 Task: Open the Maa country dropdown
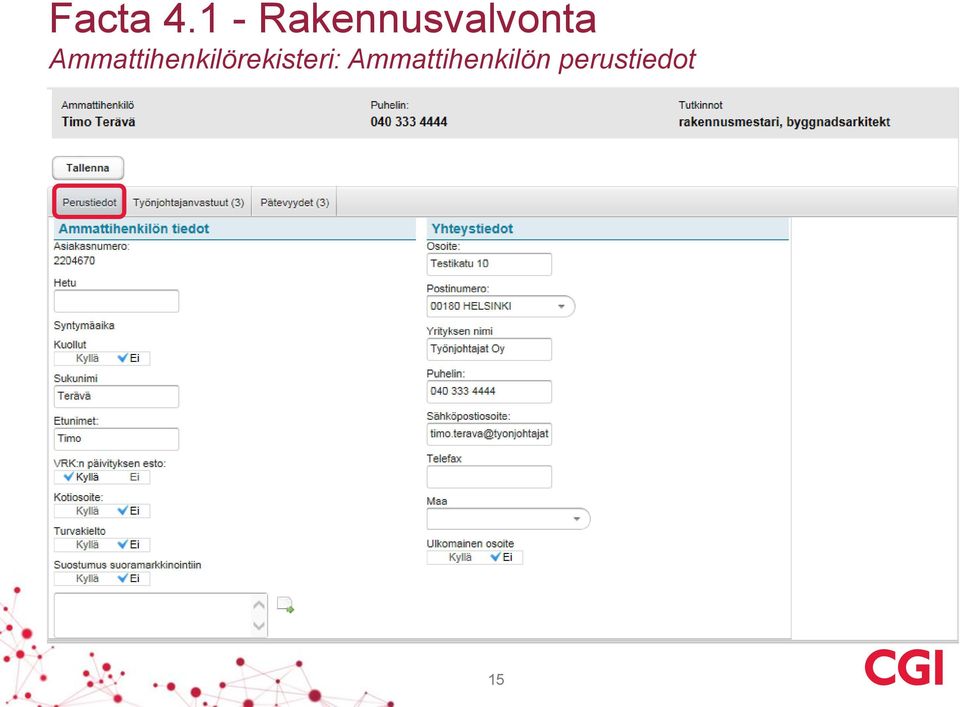tap(508, 519)
